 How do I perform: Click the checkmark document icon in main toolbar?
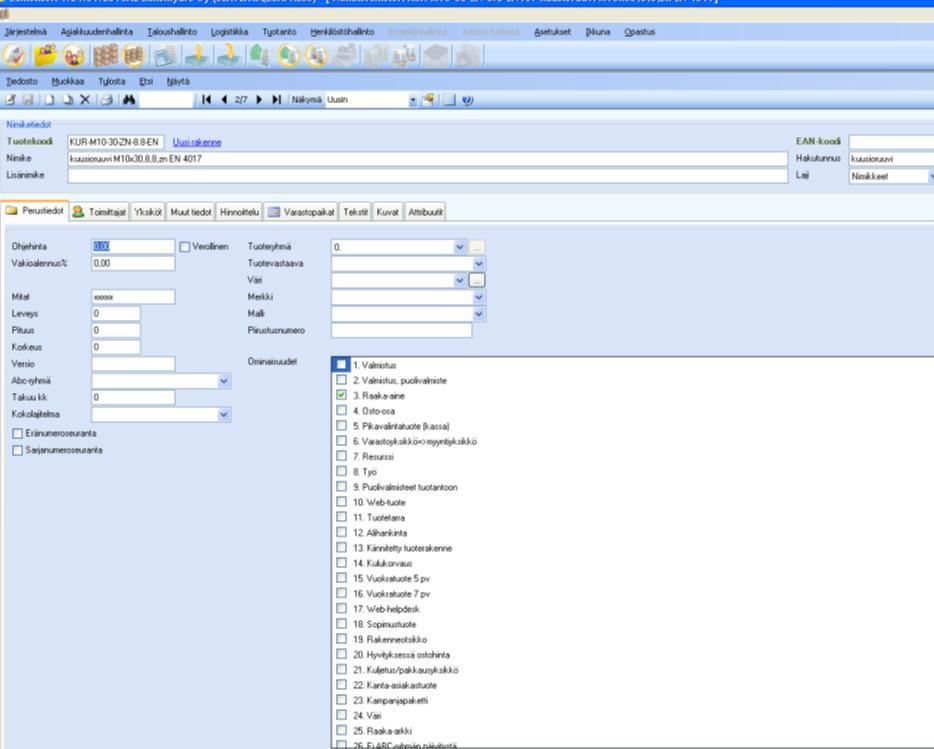pyautogui.click(x=14, y=56)
